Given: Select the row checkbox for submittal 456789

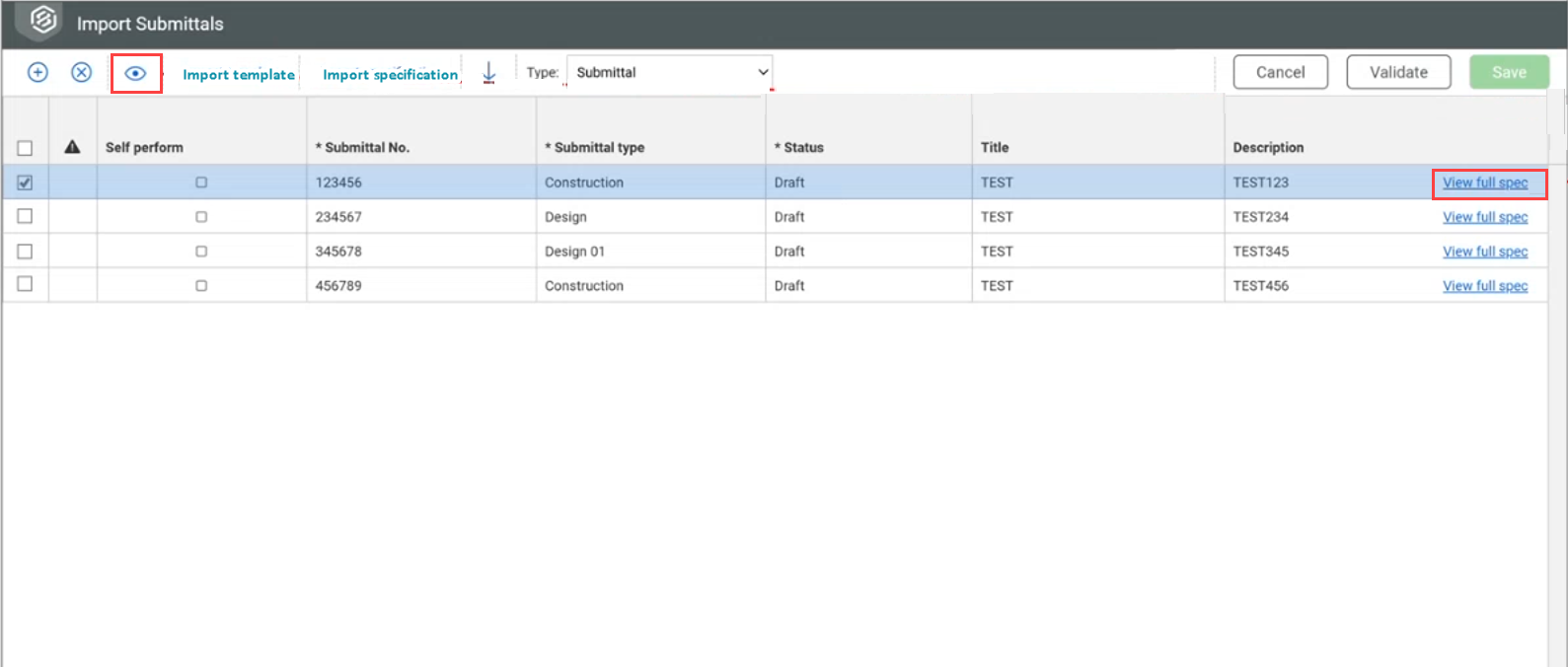Looking at the screenshot, I should coord(26,284).
